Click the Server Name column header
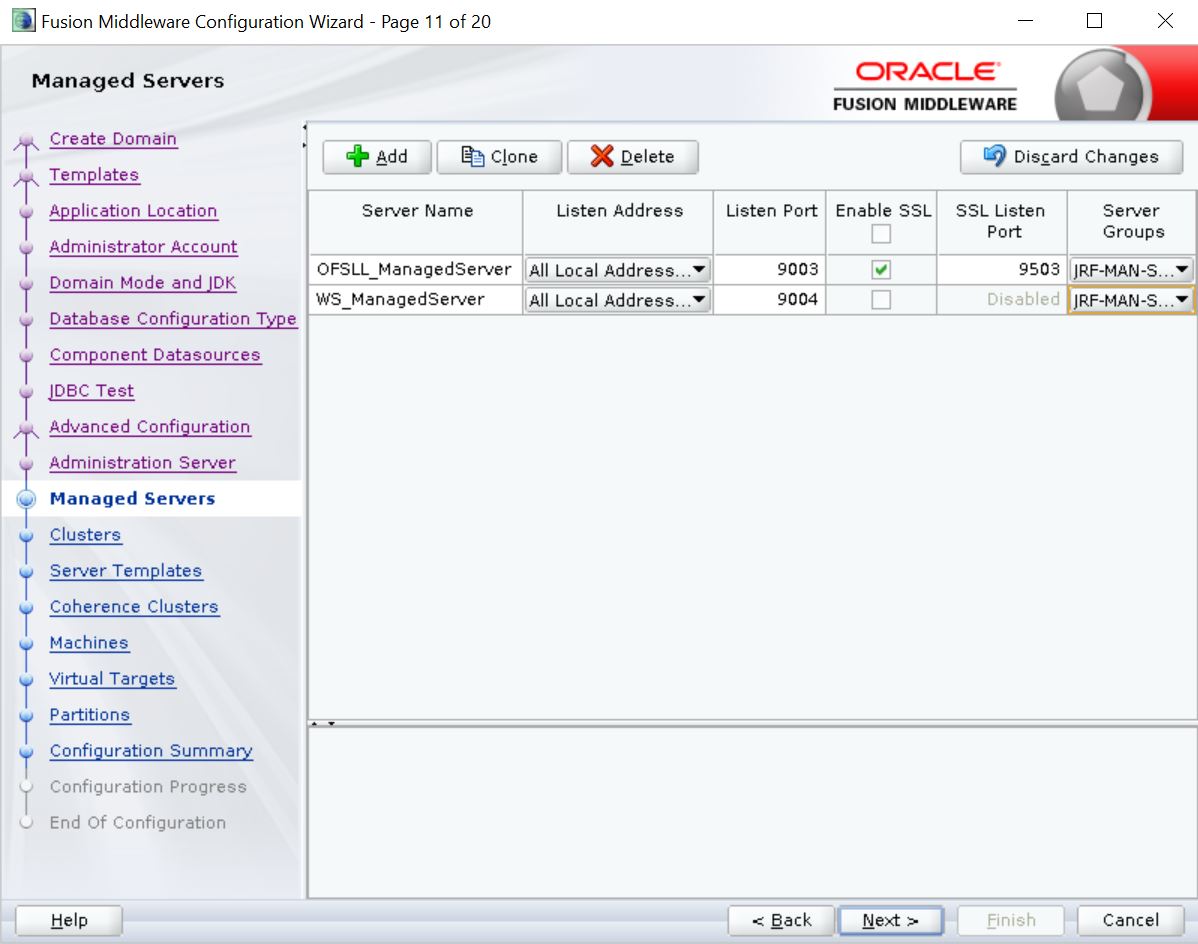Screen dimensions: 1198x944 [x=416, y=222]
